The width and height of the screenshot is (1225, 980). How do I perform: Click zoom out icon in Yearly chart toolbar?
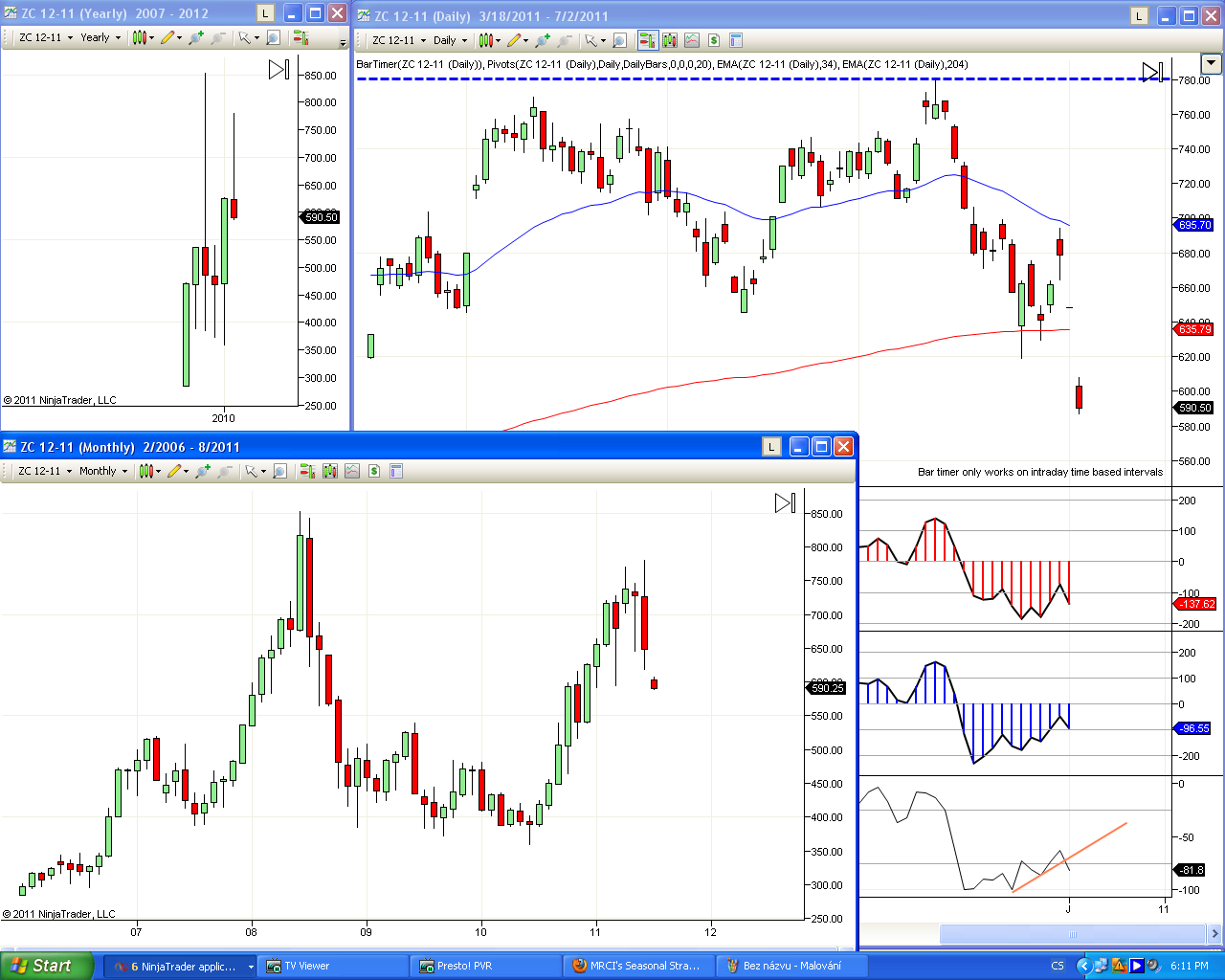coord(218,38)
